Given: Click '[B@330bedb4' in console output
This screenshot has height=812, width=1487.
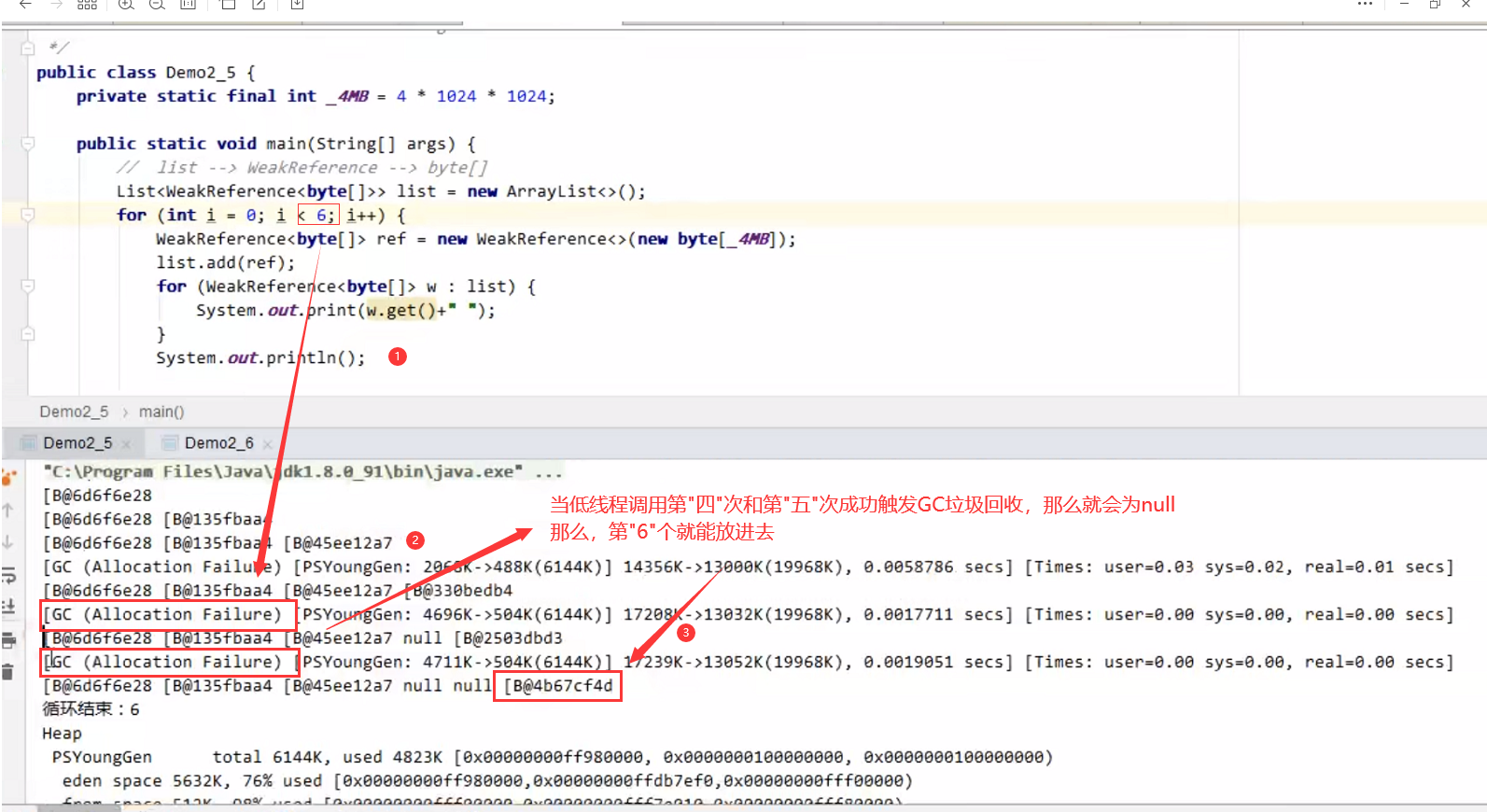Looking at the screenshot, I should pos(457,591).
